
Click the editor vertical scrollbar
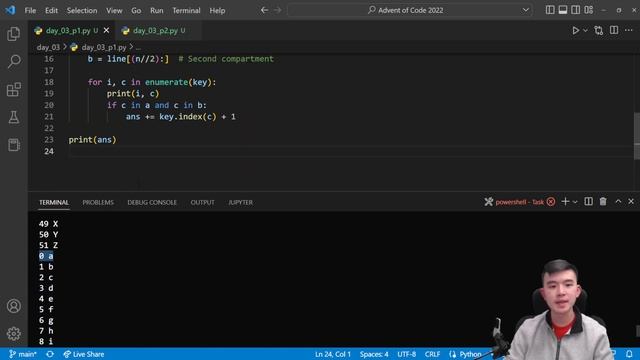(637, 136)
